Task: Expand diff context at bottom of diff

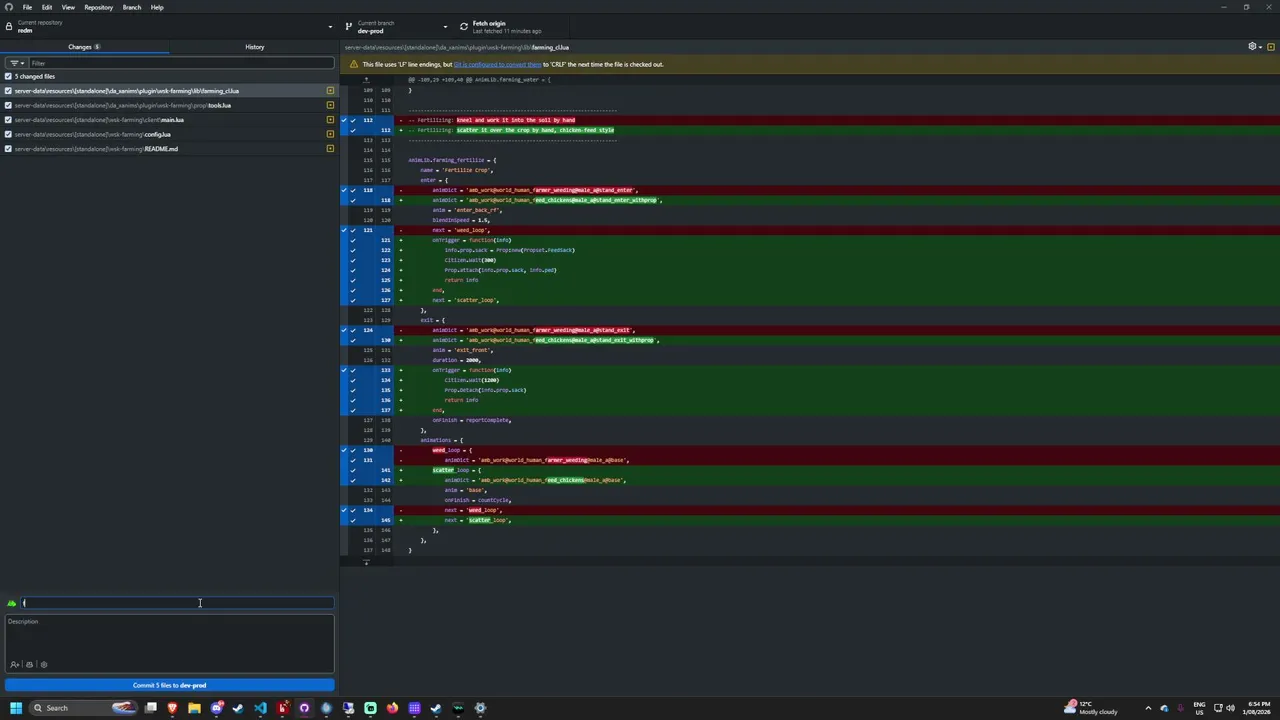Action: point(366,562)
